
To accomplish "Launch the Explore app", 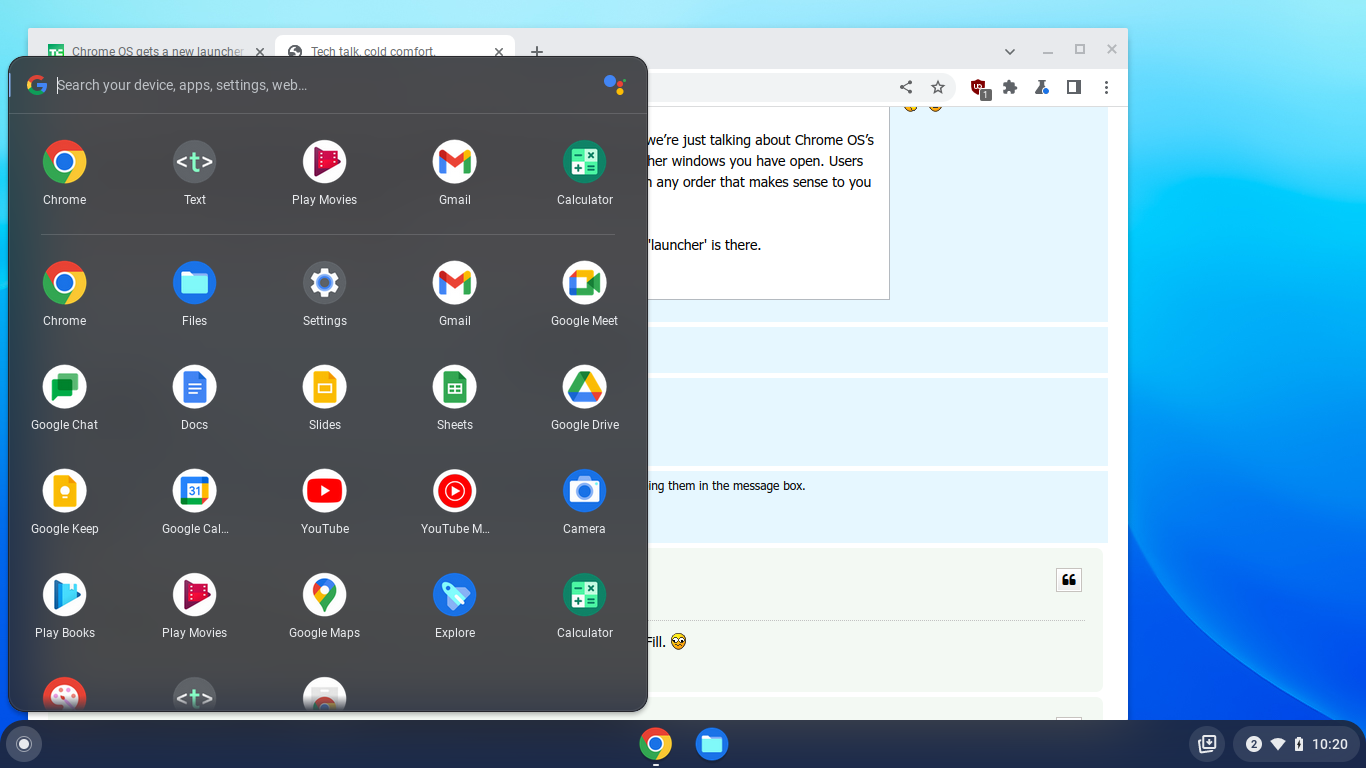I will click(x=454, y=606).
